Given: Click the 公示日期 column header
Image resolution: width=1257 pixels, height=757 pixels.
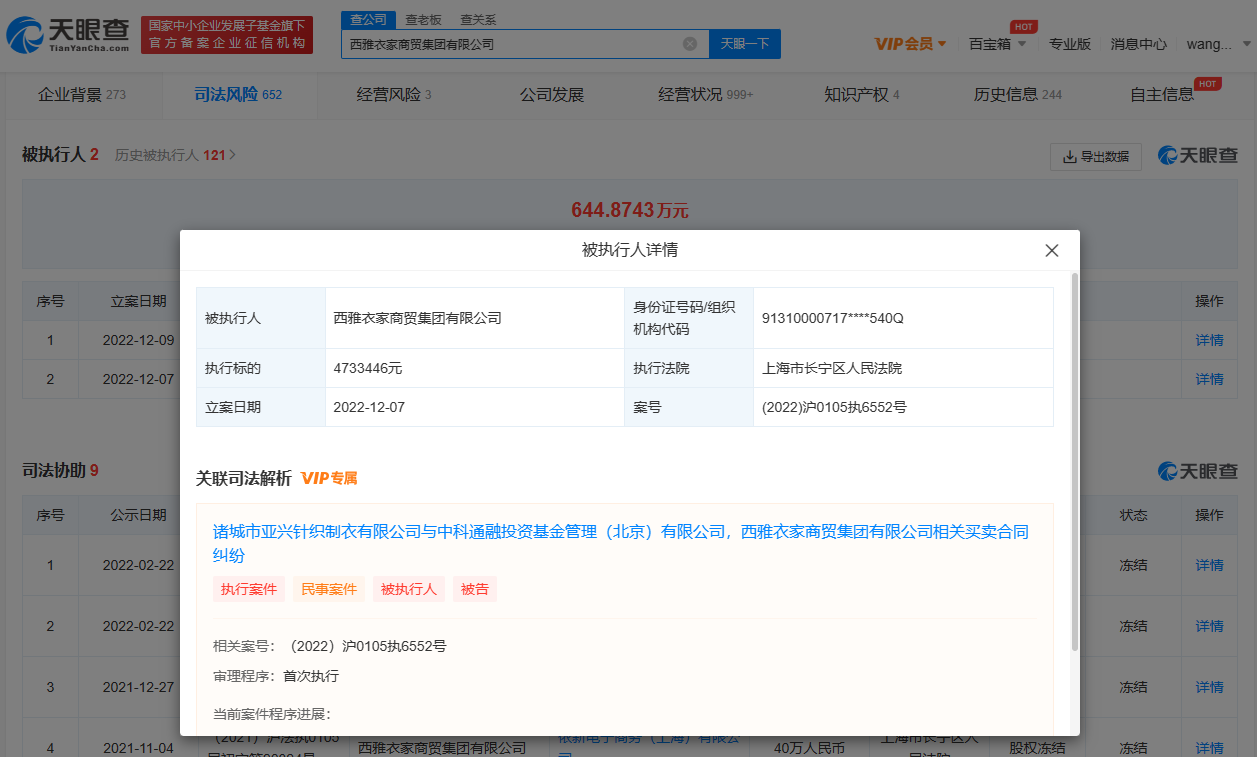Looking at the screenshot, I should point(139,515).
